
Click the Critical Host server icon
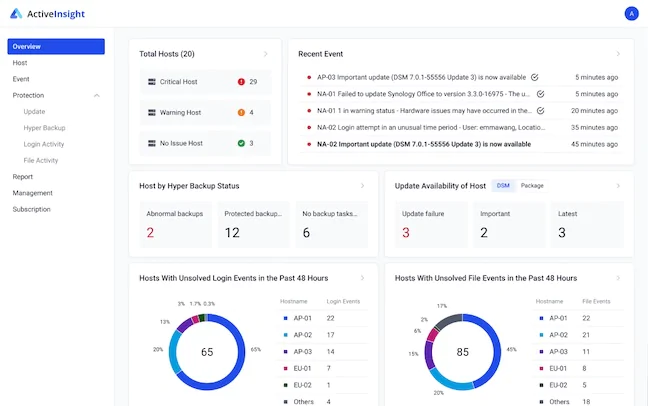(x=152, y=82)
